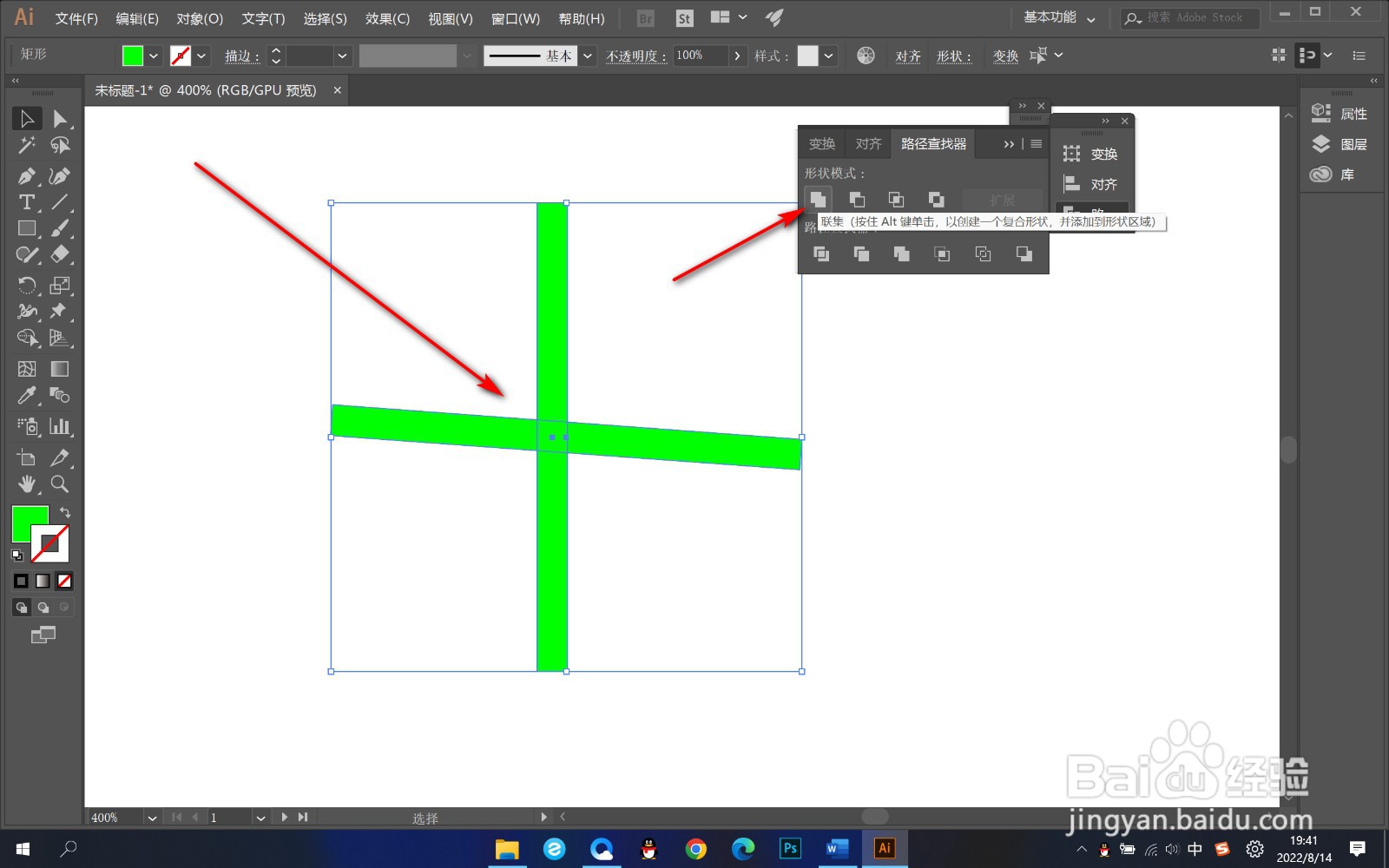Select the Curvature tool

coord(59,176)
